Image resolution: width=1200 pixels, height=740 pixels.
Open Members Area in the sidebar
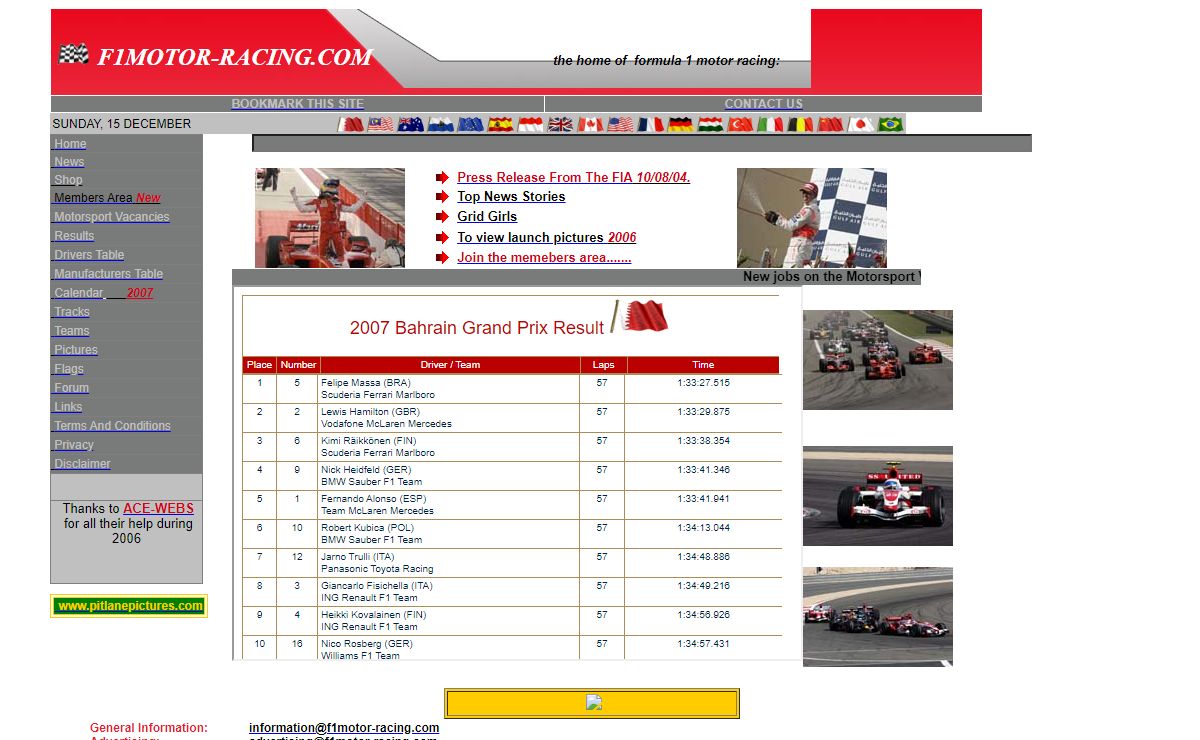107,198
